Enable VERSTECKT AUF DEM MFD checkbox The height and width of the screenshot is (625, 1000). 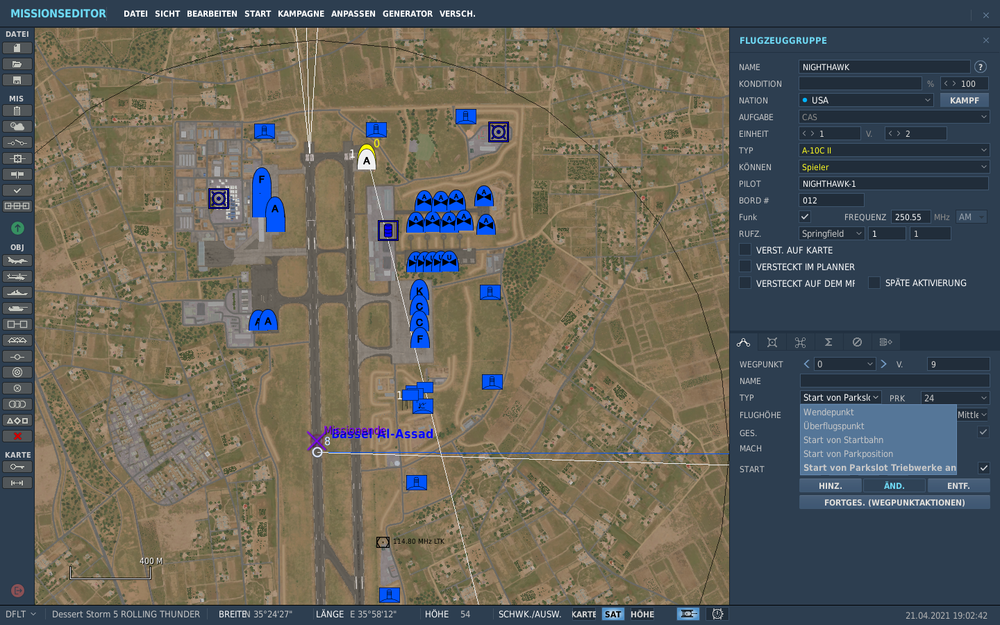tap(745, 283)
